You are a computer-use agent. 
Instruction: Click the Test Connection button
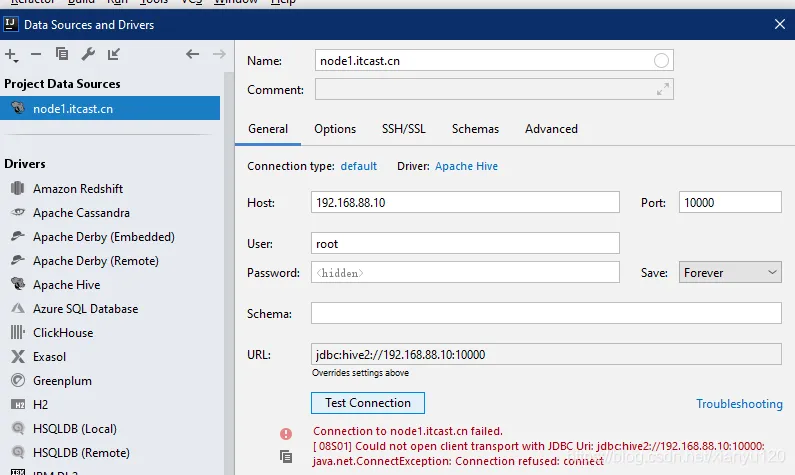tap(368, 403)
